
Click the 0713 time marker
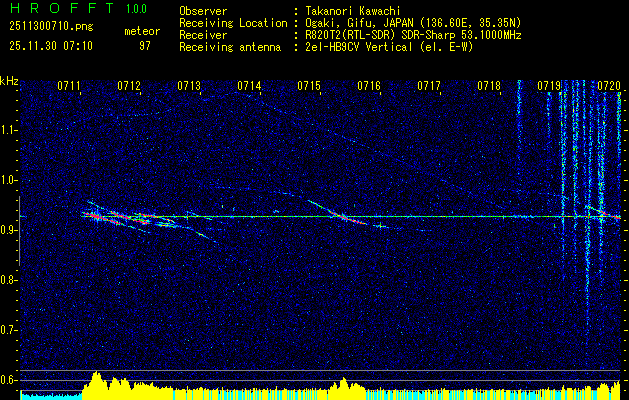pos(189,86)
